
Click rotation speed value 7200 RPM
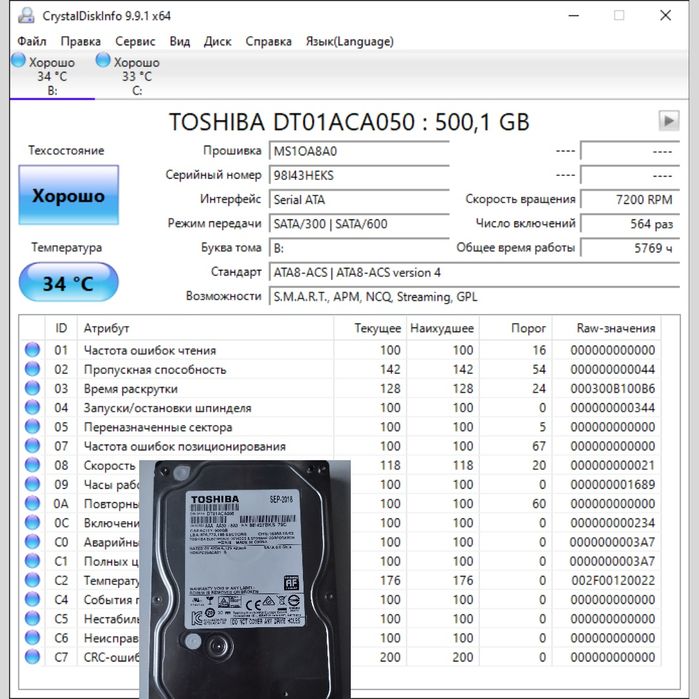pos(630,199)
